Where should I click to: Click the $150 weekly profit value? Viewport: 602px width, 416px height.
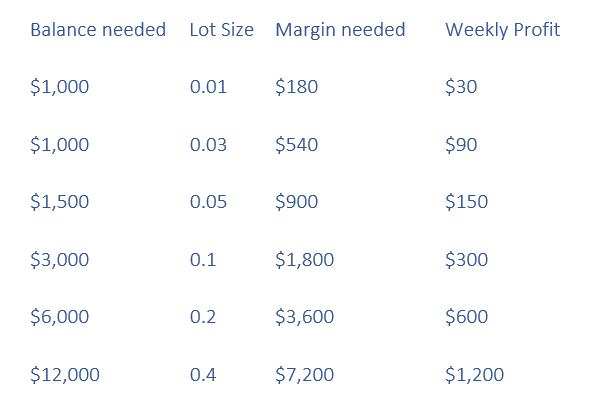point(466,202)
